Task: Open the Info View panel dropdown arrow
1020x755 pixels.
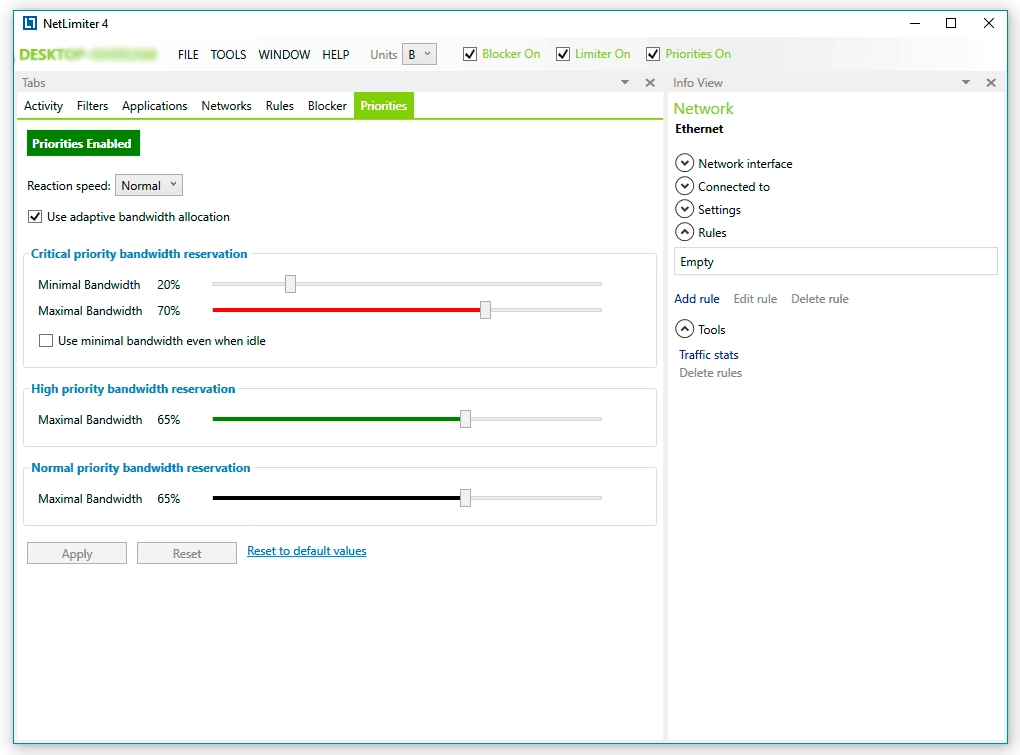Action: (x=966, y=83)
